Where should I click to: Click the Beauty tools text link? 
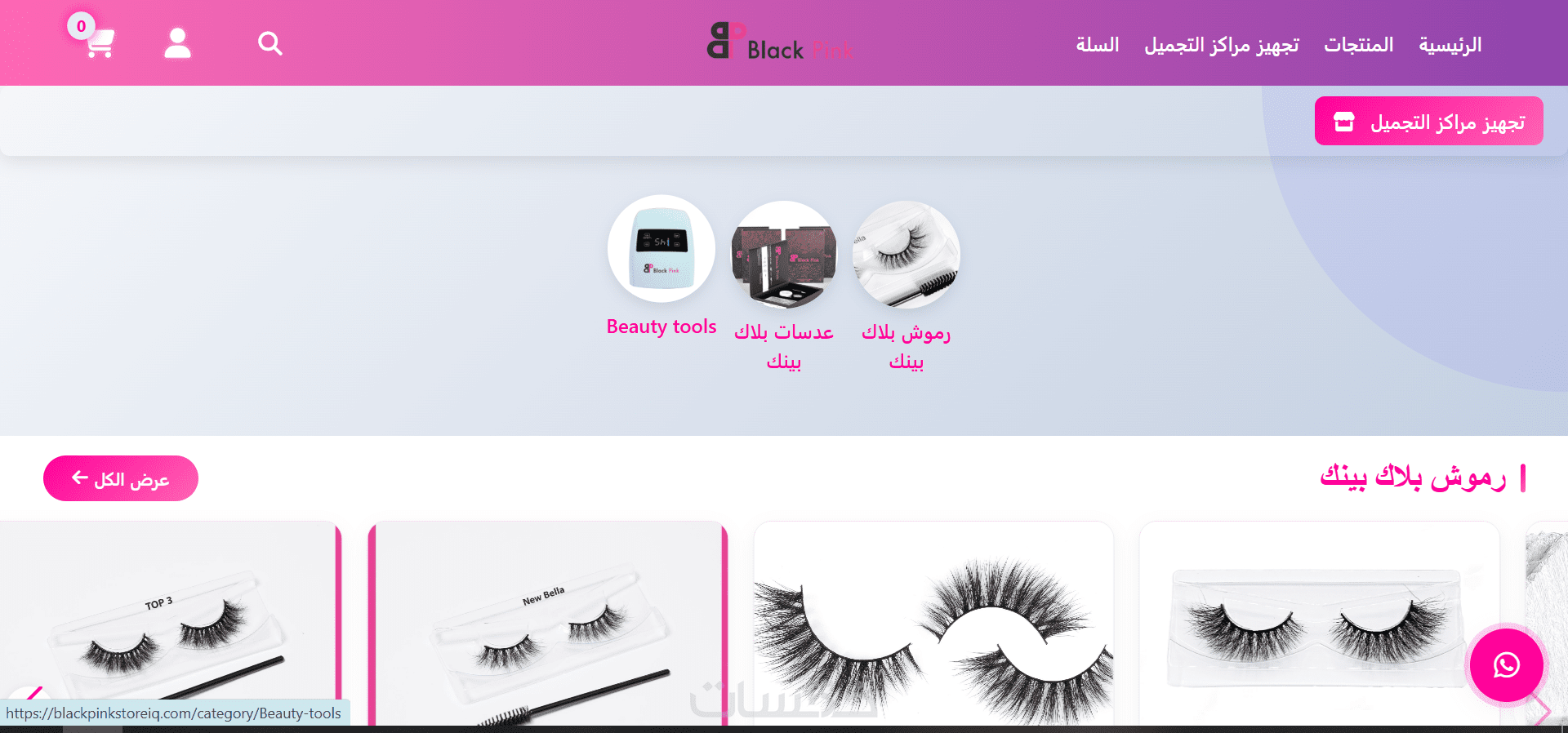661,327
